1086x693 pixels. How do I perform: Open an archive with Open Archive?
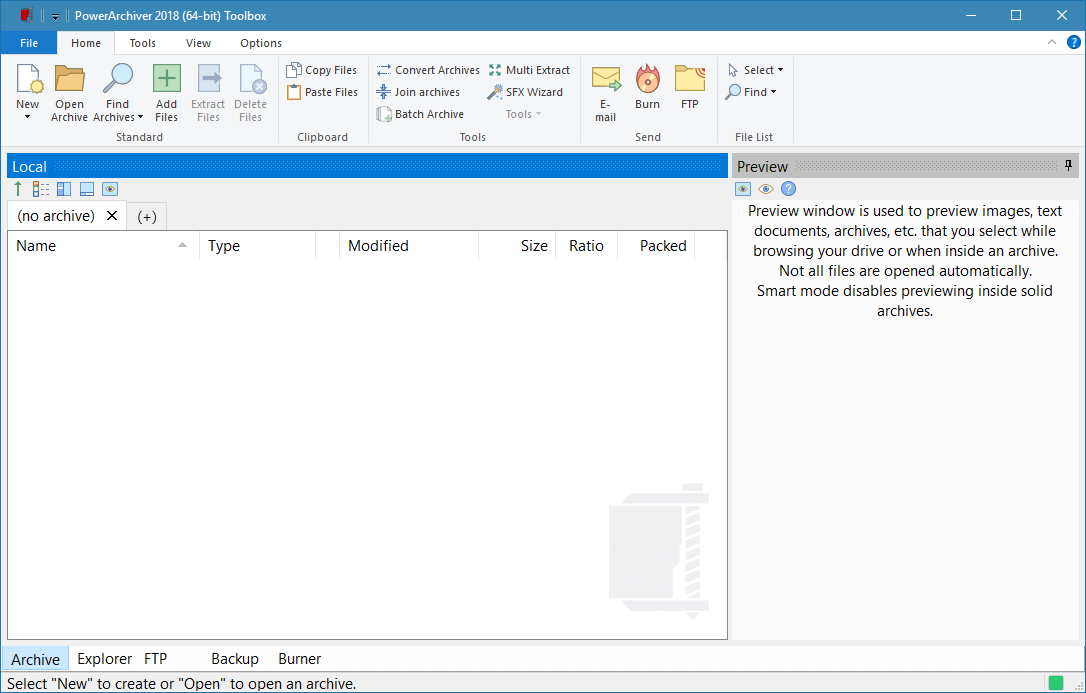[69, 93]
